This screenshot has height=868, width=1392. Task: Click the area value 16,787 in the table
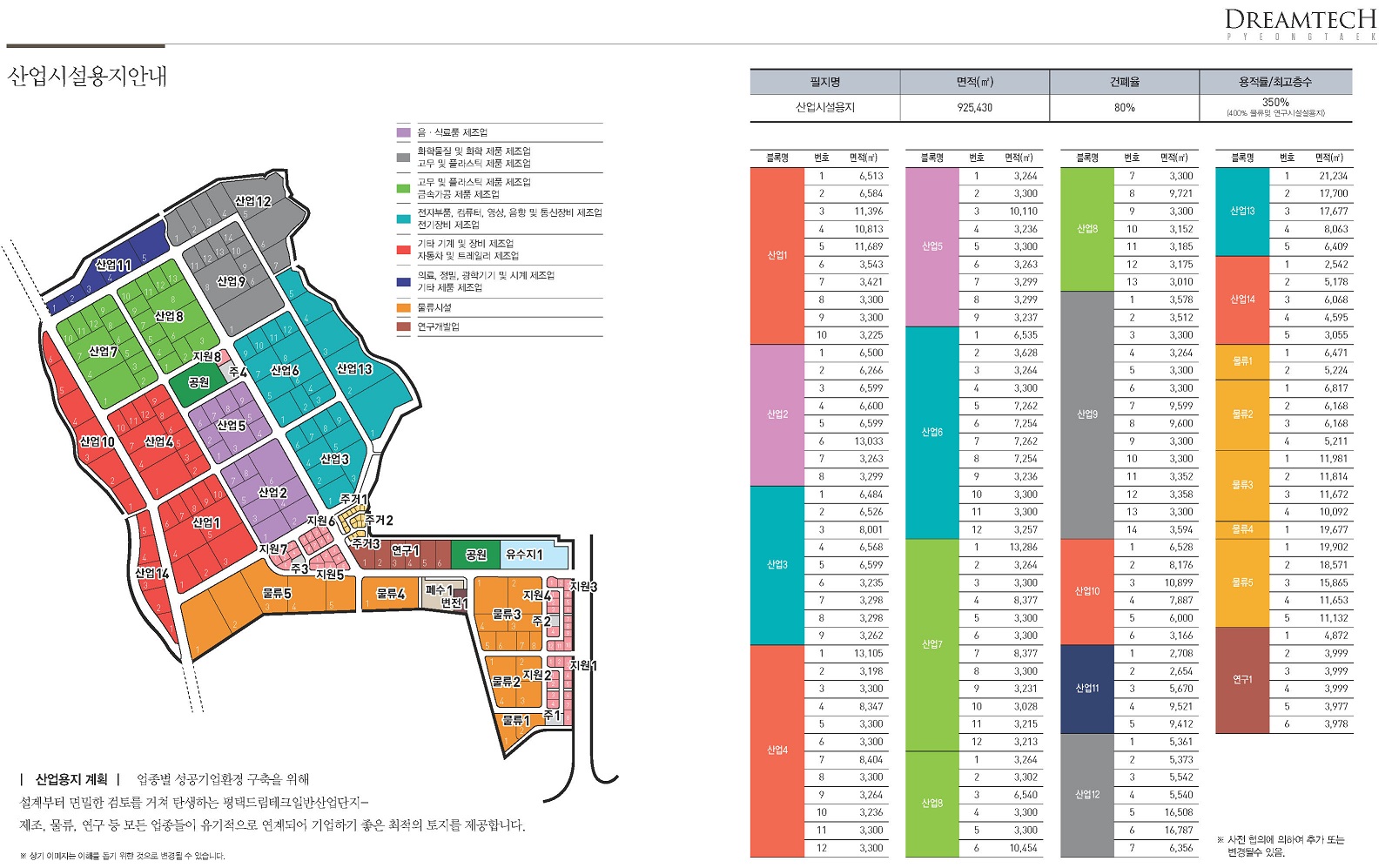[1179, 831]
